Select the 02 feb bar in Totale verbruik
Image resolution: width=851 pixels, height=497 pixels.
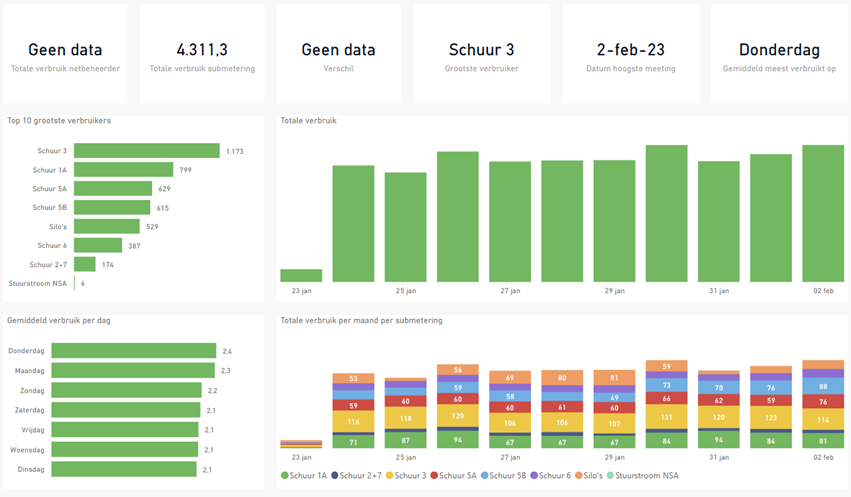point(823,214)
